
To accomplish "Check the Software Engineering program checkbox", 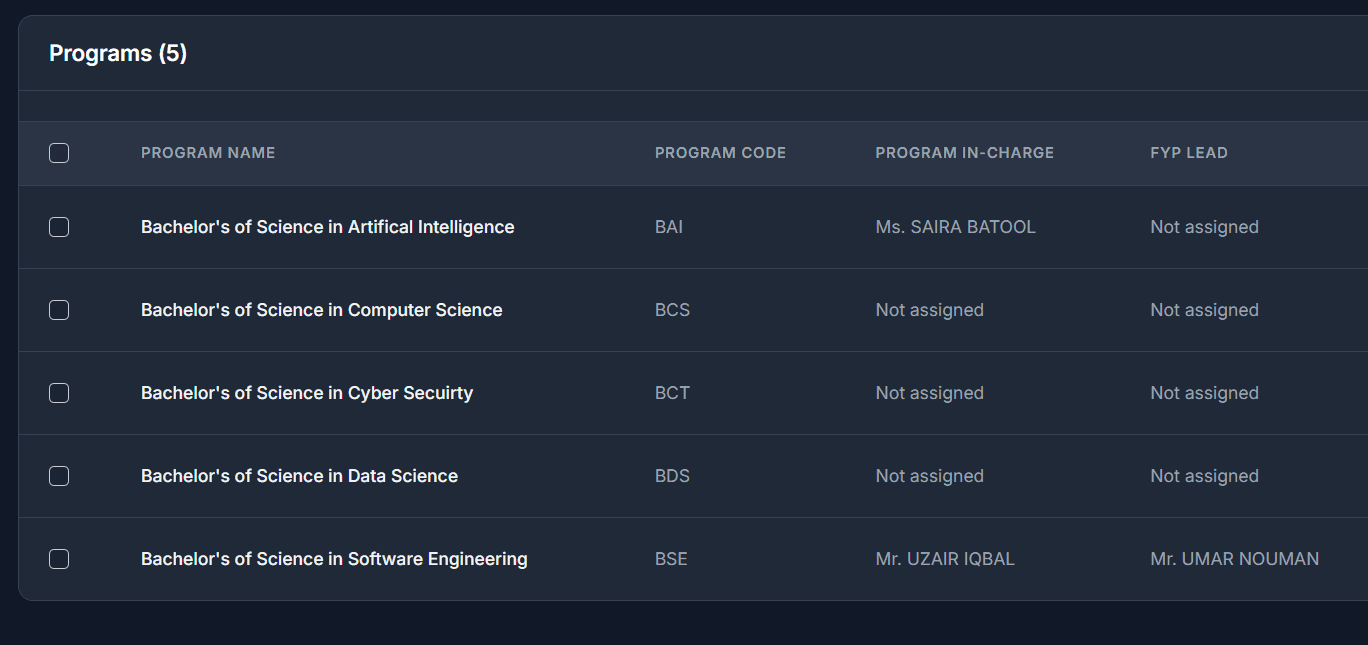I will pyautogui.click(x=59, y=559).
